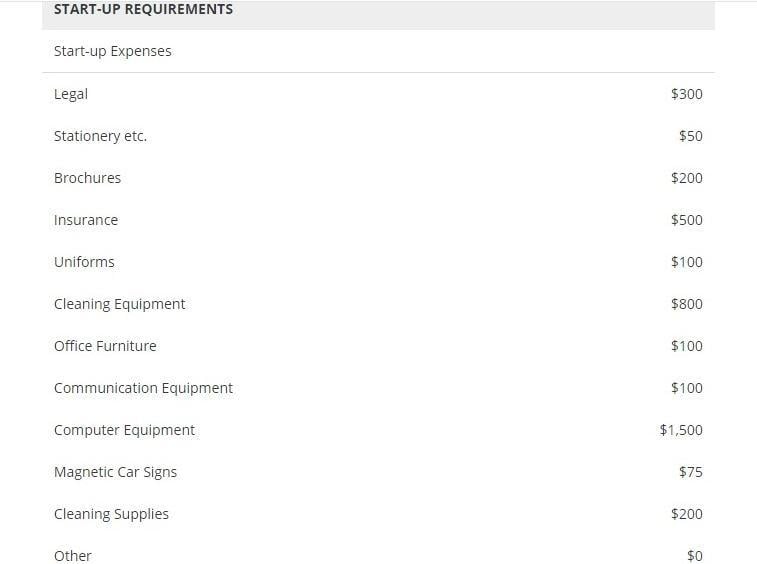Click the Cleaning Supplies row label
This screenshot has width=757, height=564.
coord(111,514)
